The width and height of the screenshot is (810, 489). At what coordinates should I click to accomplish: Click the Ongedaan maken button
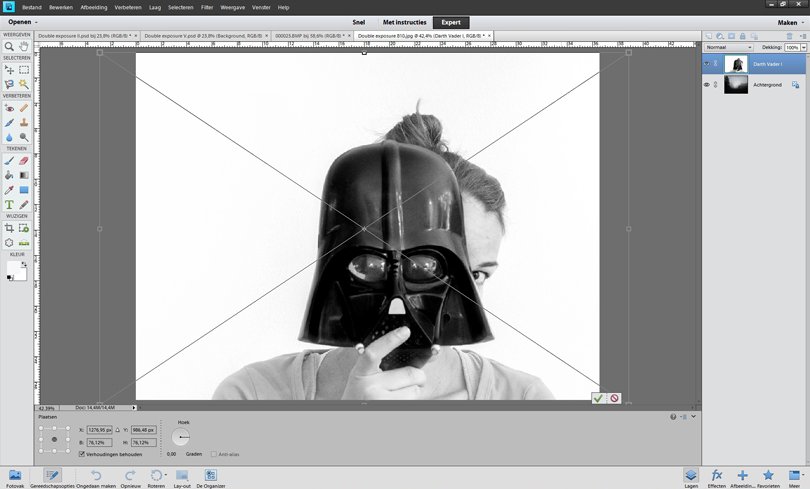[x=96, y=479]
